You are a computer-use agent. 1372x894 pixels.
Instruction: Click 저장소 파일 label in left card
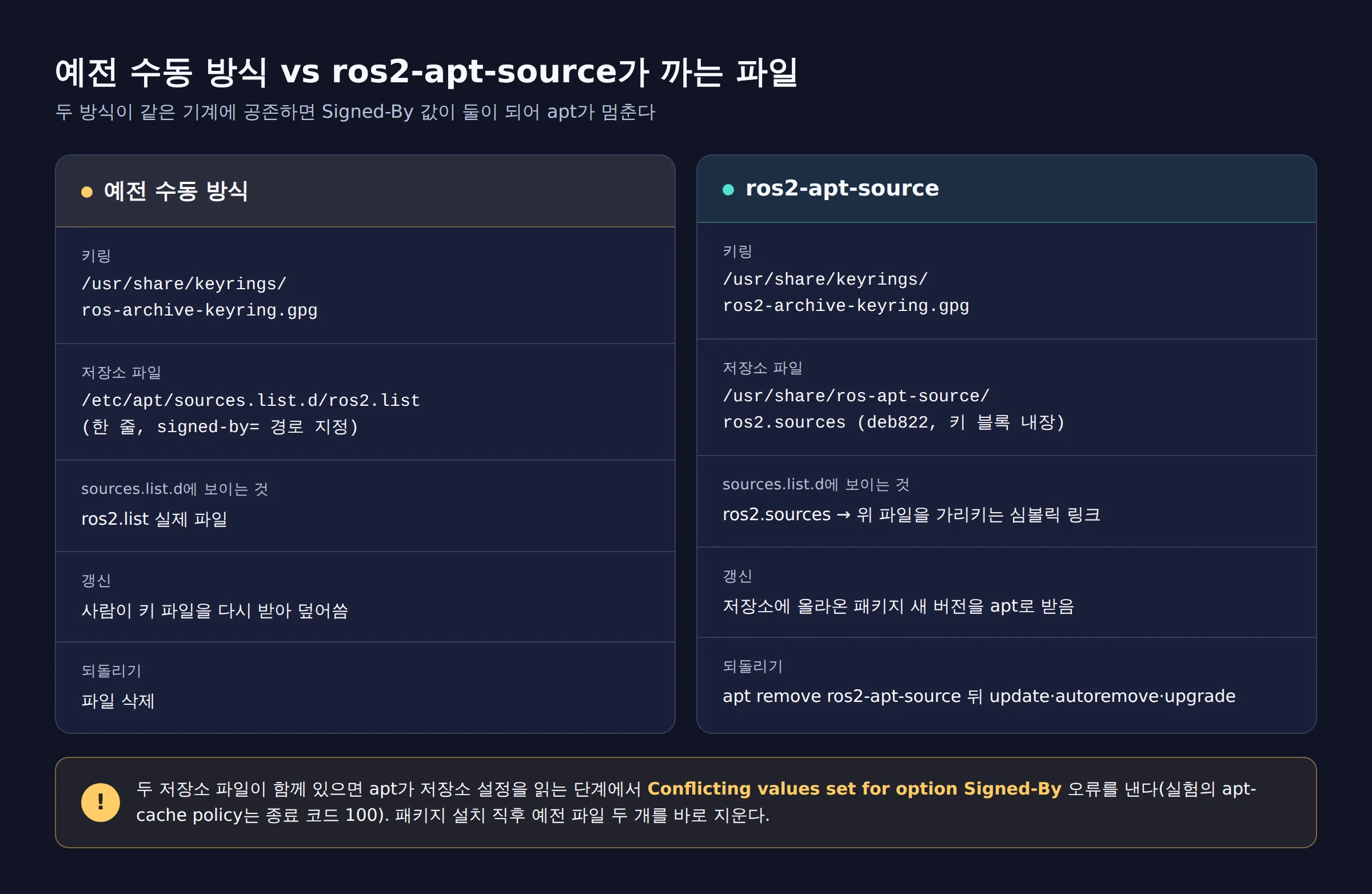[121, 372]
